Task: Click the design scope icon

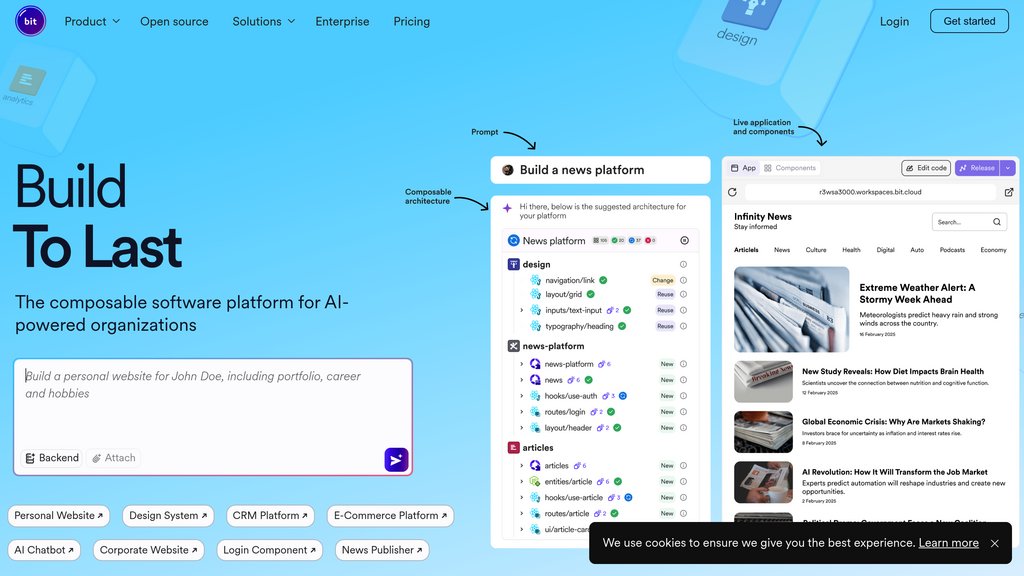Action: pos(513,264)
